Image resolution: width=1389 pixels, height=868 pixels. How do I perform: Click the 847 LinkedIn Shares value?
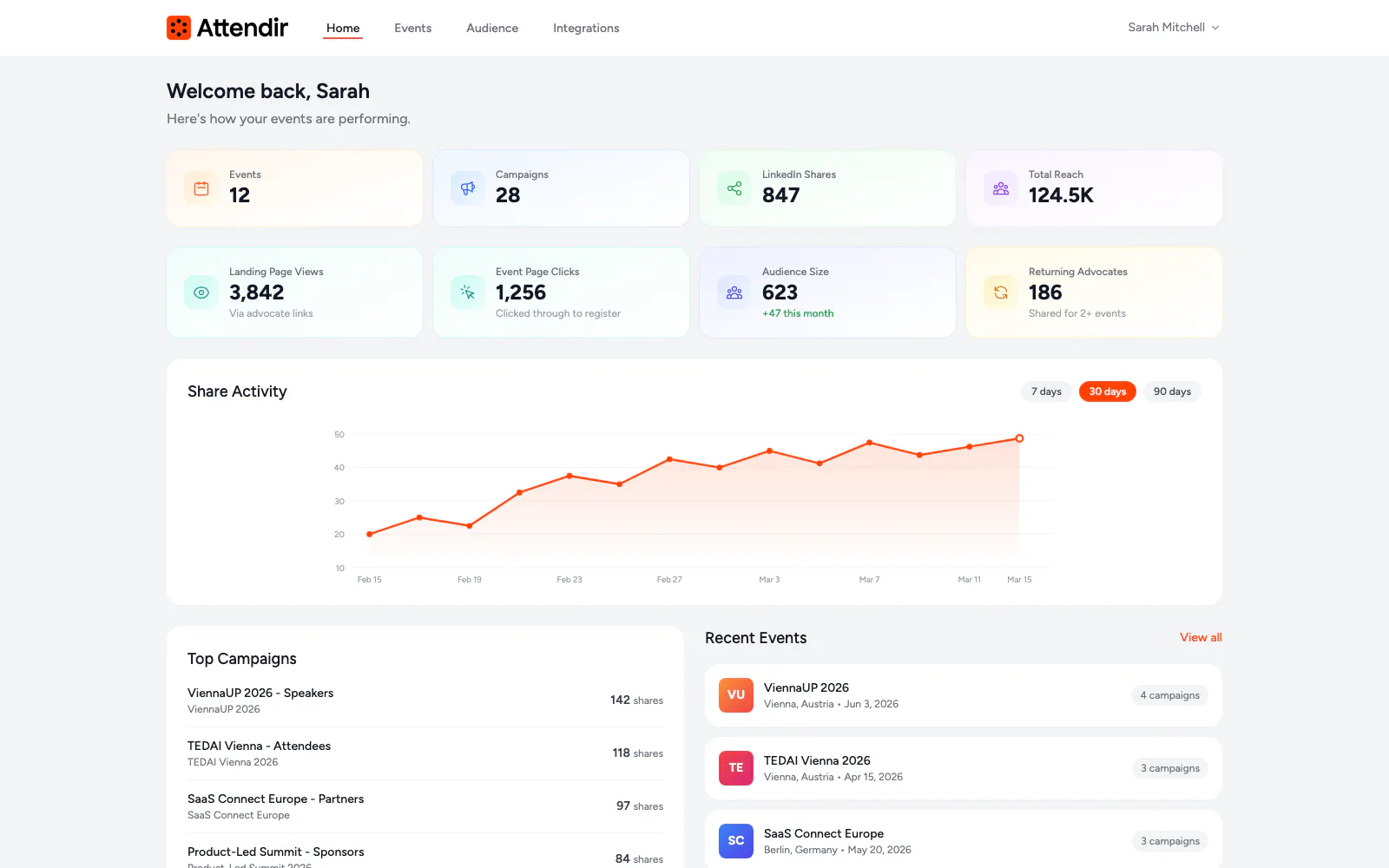pyautogui.click(x=780, y=195)
